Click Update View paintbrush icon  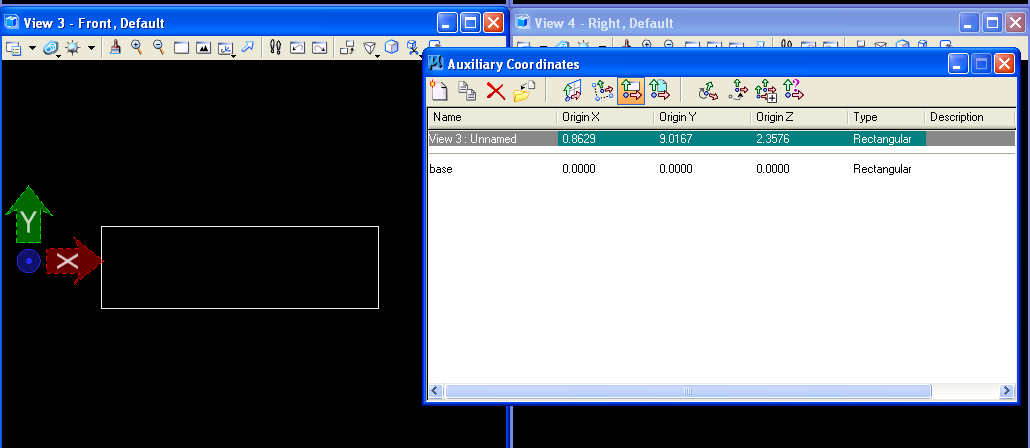pyautogui.click(x=116, y=47)
